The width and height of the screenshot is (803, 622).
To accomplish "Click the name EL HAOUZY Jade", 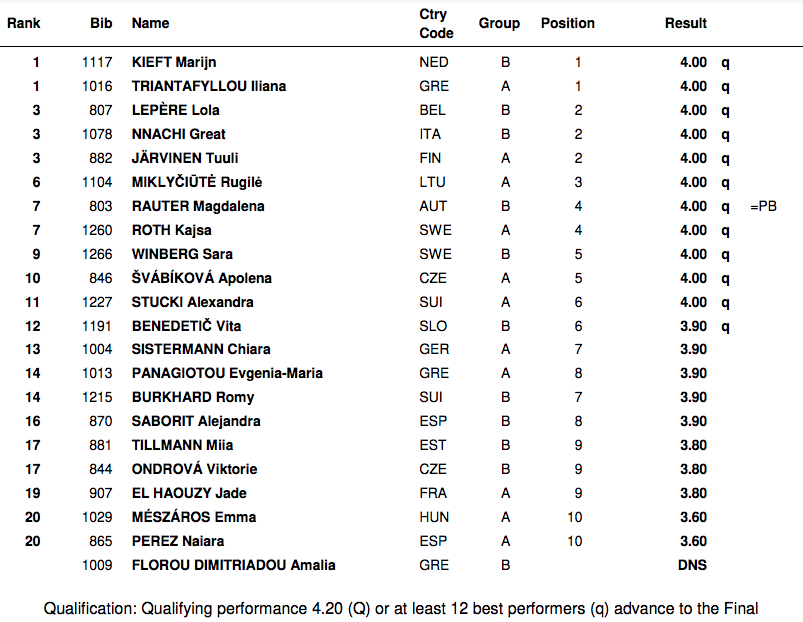I will pyautogui.click(x=189, y=493).
